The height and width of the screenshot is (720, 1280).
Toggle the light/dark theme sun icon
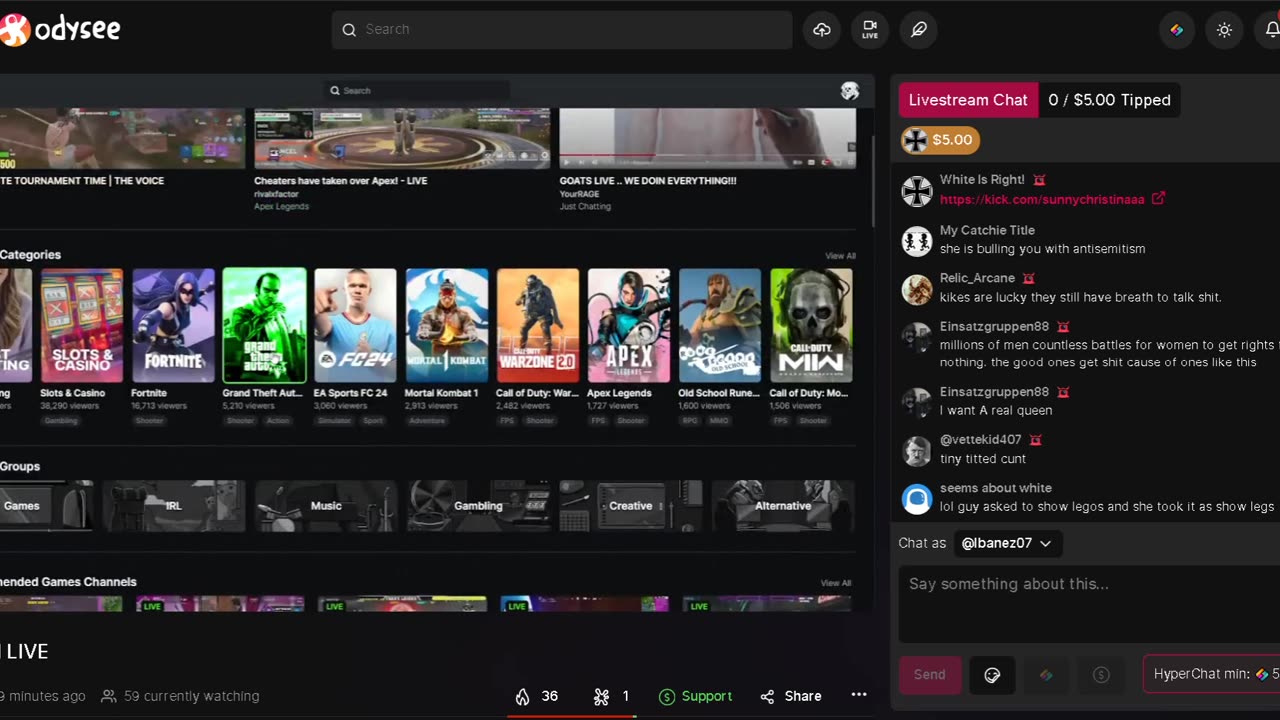click(1224, 30)
